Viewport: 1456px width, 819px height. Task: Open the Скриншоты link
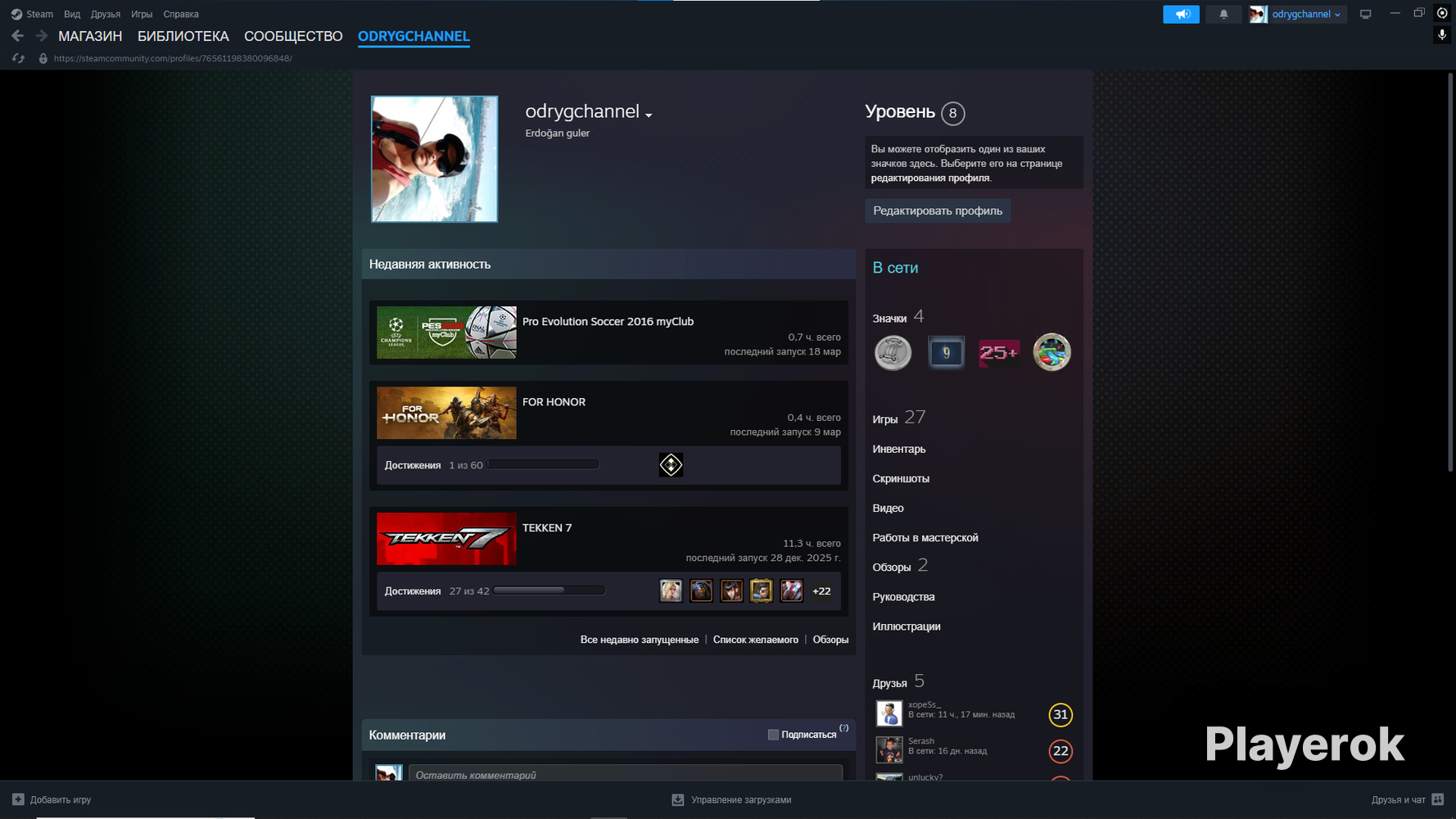pyautogui.click(x=901, y=478)
